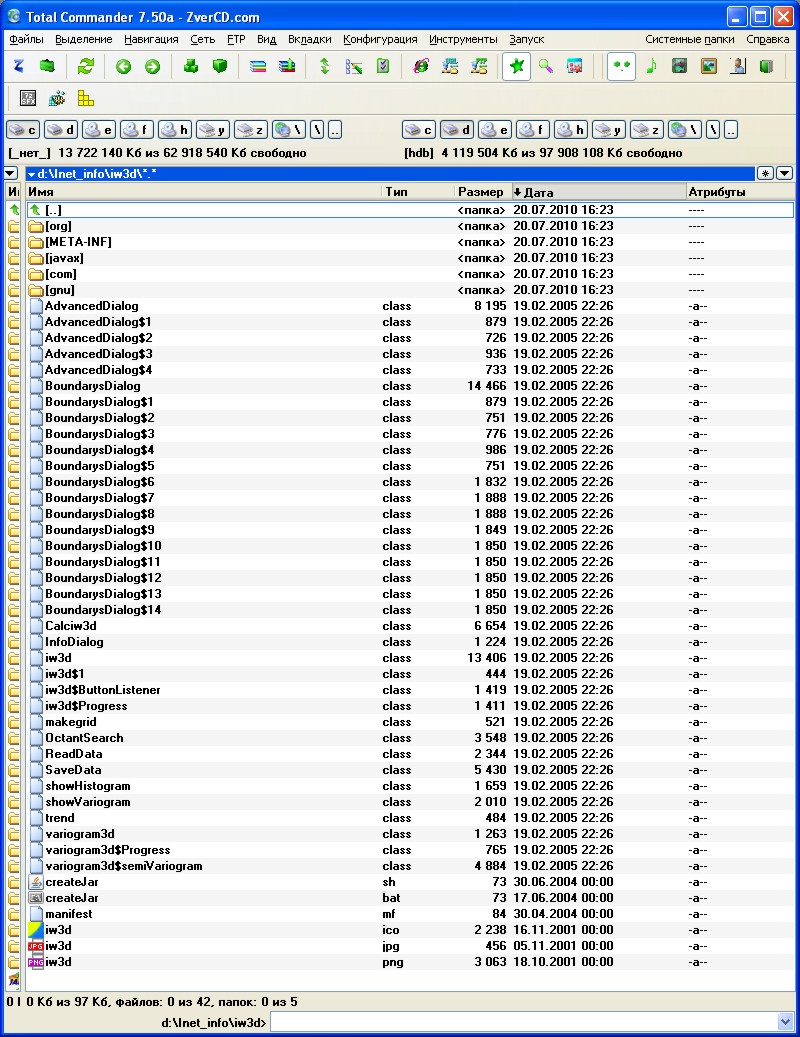800x1037 pixels.
Task: Open the Навигация menu
Action: (151, 40)
